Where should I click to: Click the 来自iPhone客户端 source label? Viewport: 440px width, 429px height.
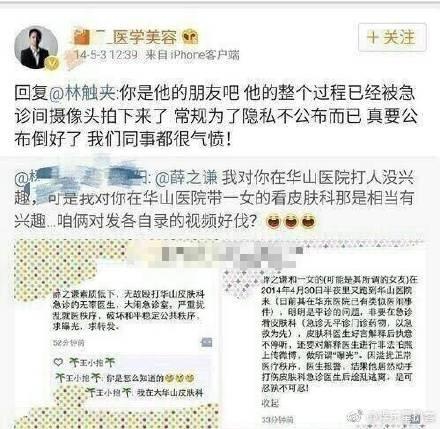192,55
